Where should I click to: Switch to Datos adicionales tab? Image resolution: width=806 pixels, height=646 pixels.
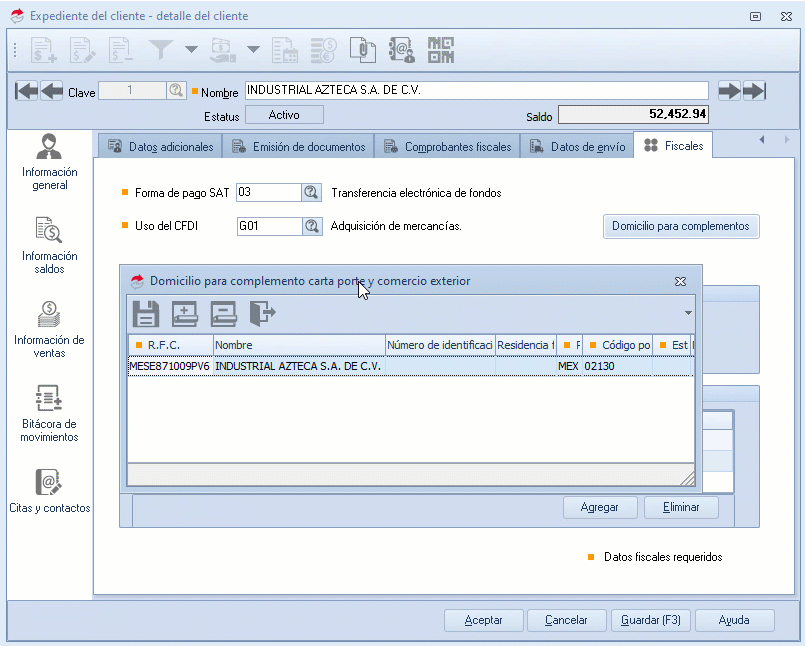coord(160,146)
